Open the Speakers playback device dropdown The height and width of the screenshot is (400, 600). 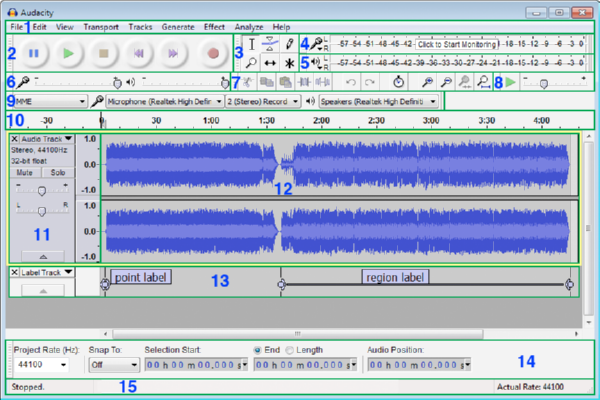[378, 101]
